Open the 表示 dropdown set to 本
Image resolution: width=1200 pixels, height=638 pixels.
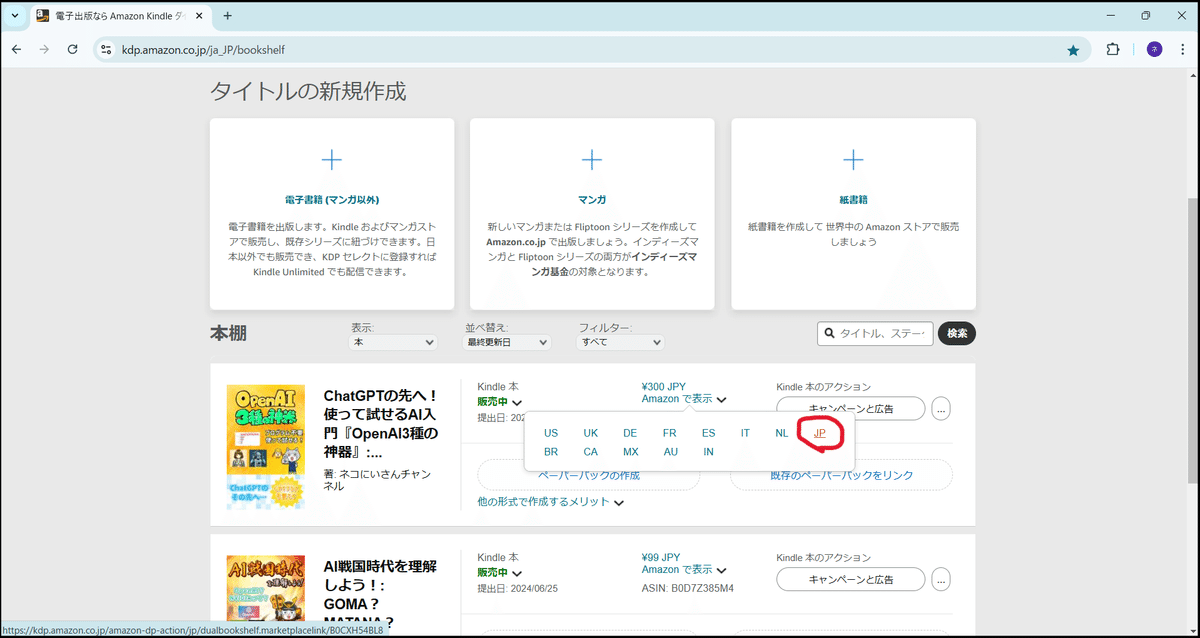[393, 342]
